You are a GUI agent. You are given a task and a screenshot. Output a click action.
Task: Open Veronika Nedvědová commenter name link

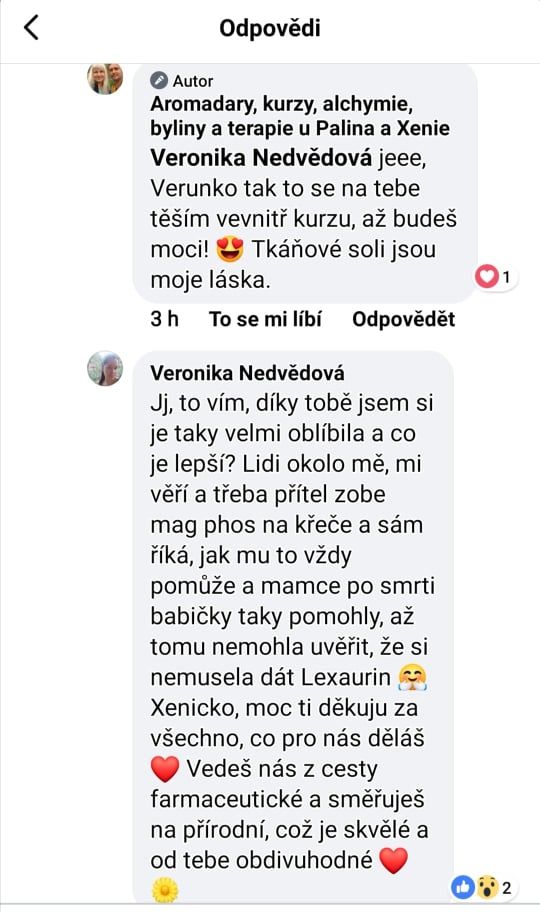click(247, 373)
